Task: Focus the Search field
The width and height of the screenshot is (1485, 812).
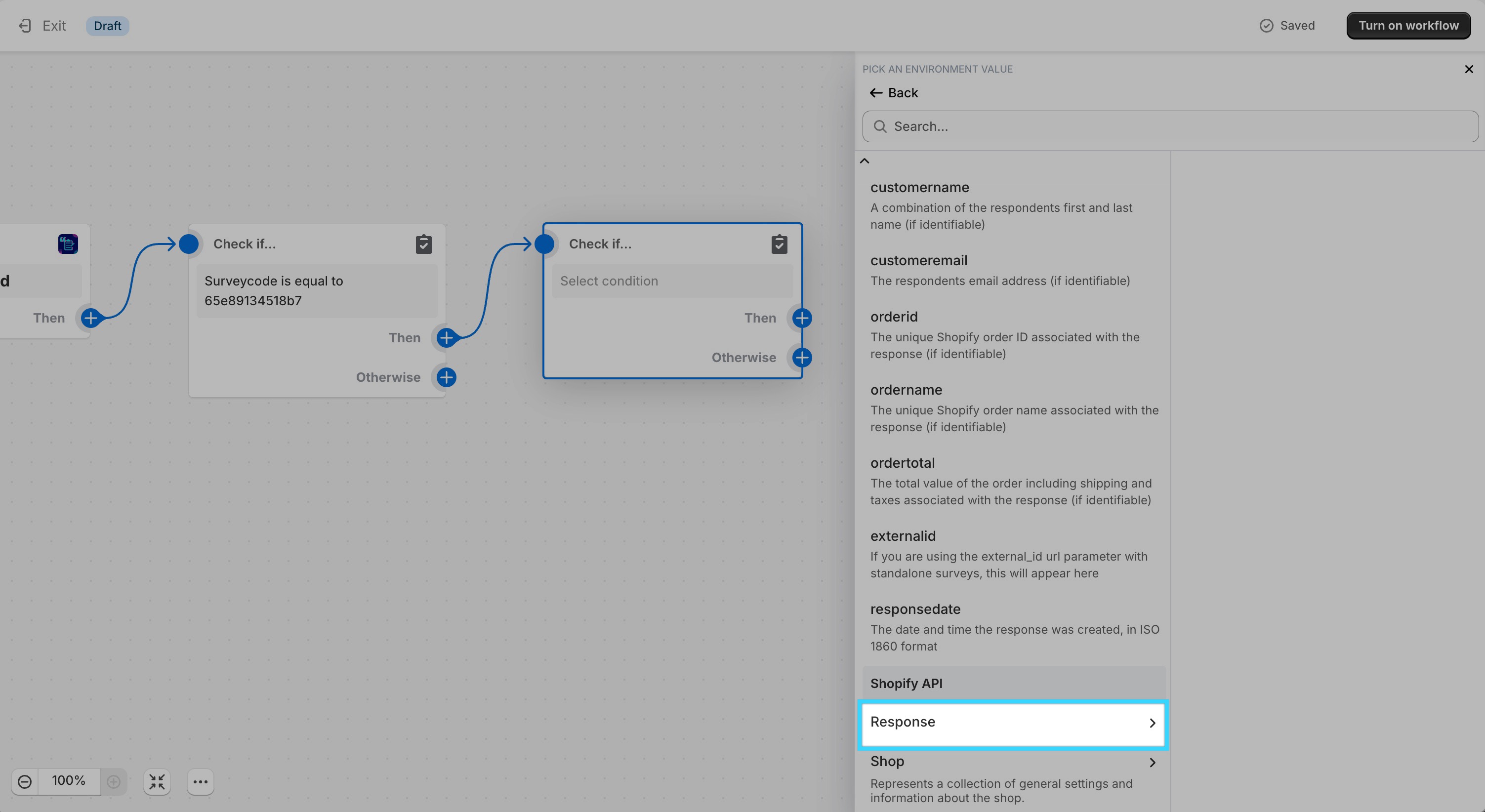Action: coord(1170,127)
